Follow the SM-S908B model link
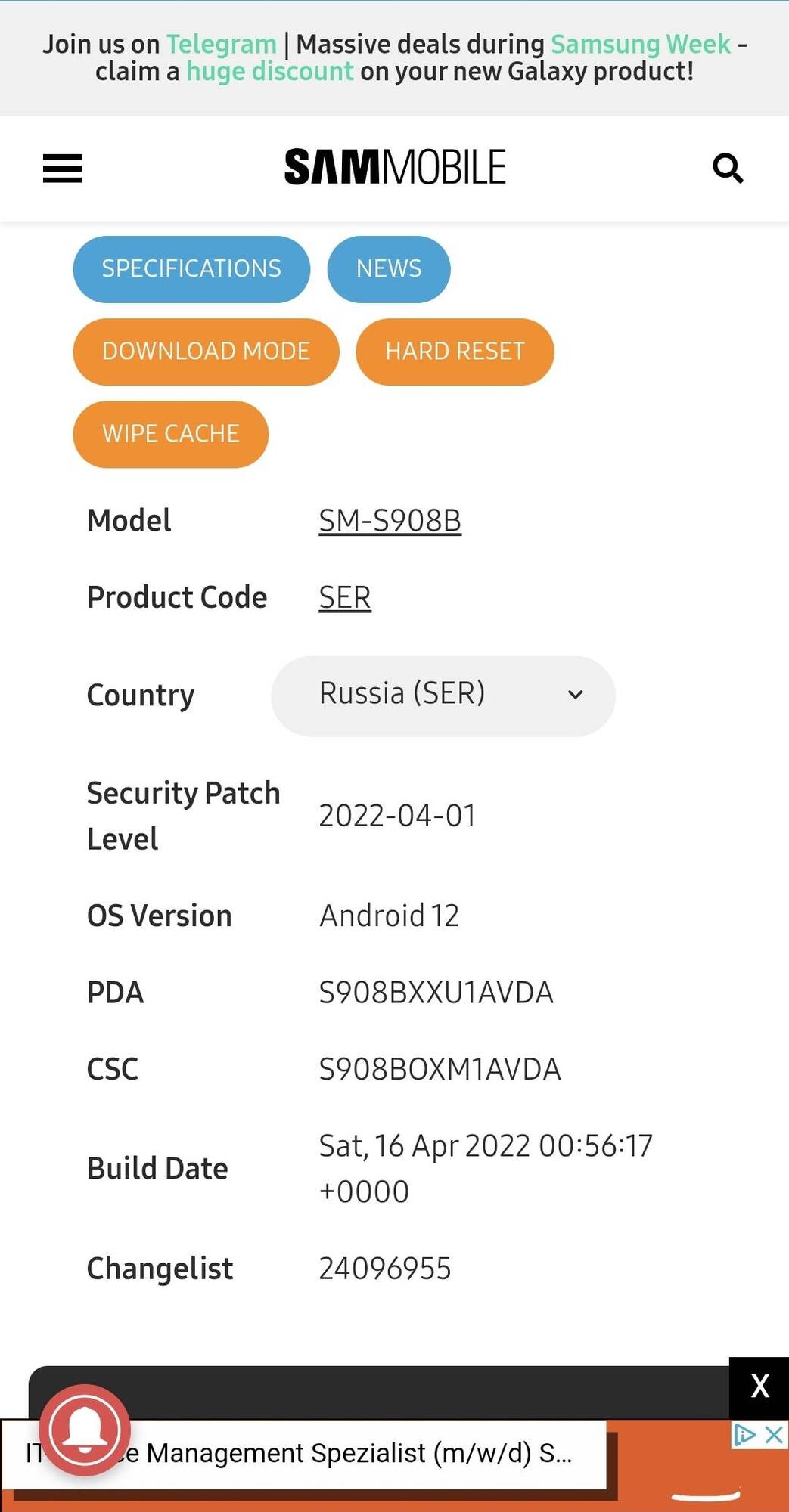 (390, 521)
